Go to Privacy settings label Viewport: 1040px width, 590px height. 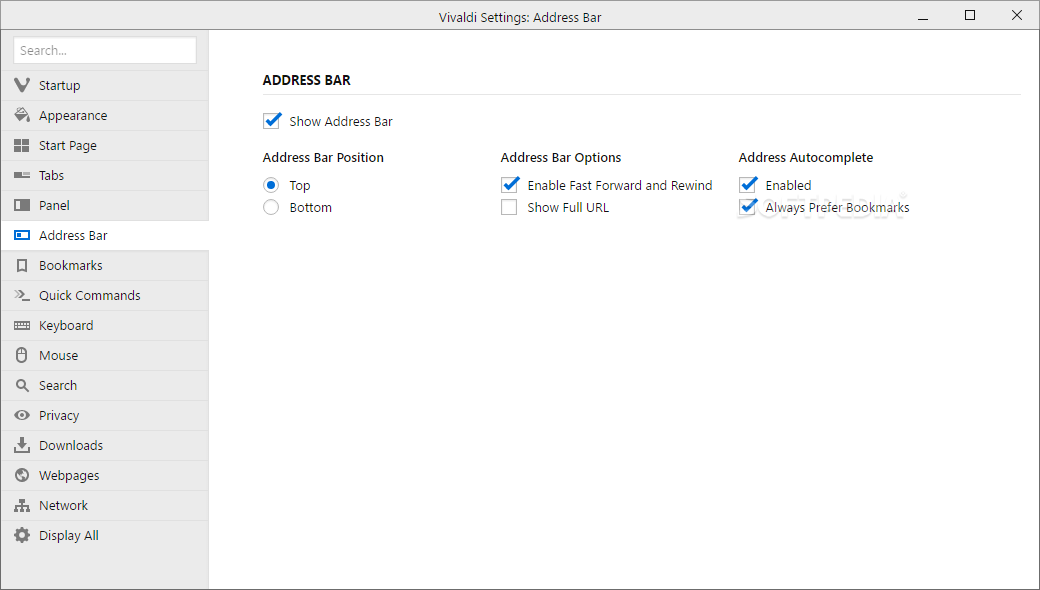[x=59, y=416]
